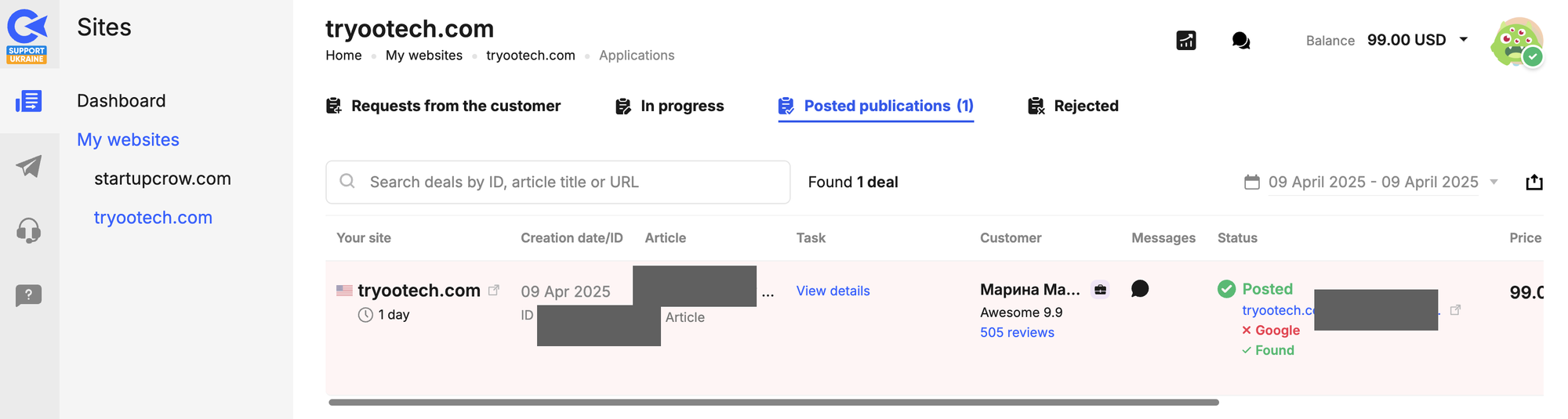Screen dimensions: 1568x419
Task: Switch to Requests from the customer tab
Action: [x=444, y=107]
